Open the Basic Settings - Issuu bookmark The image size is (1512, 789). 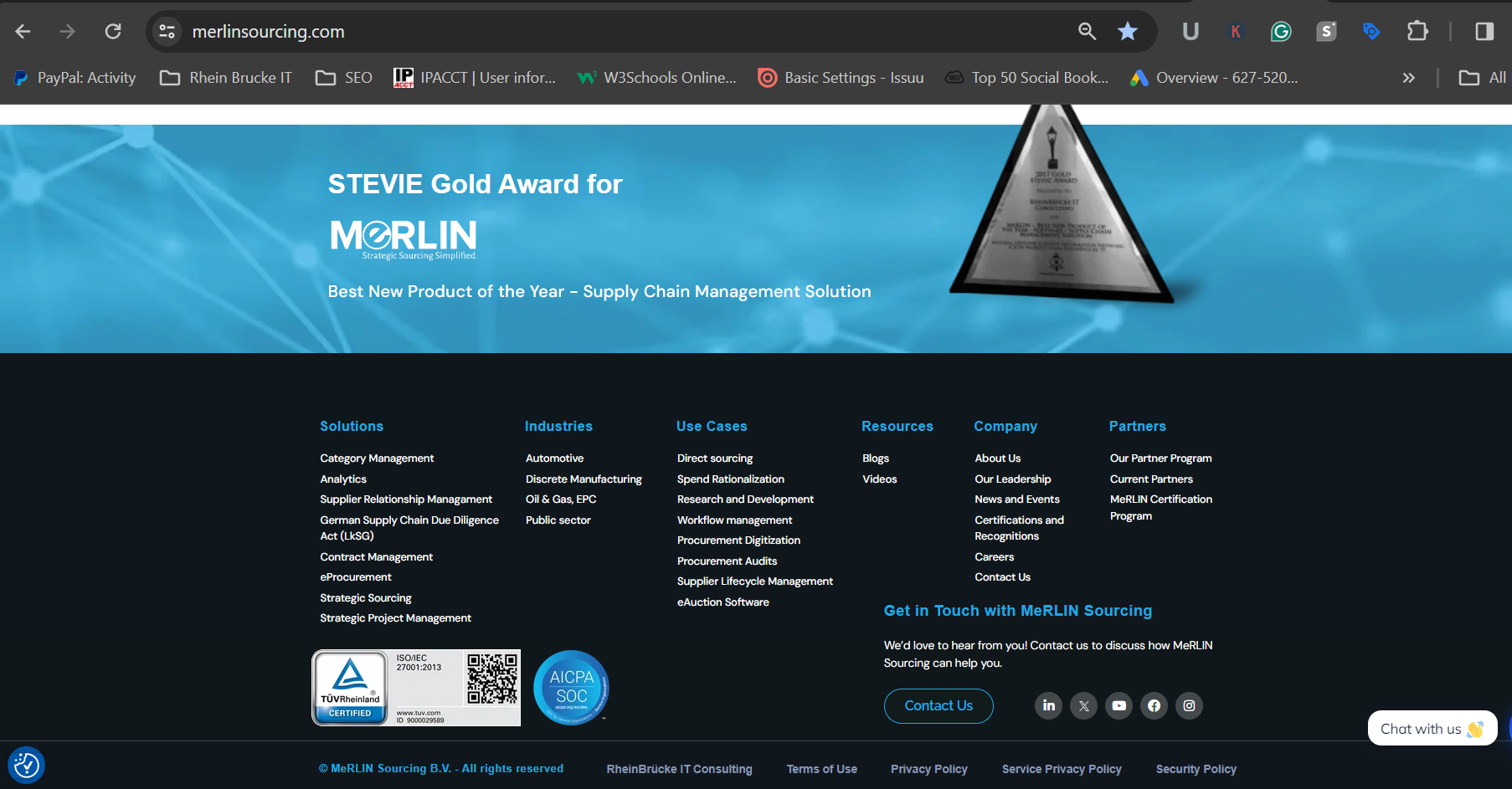click(840, 77)
